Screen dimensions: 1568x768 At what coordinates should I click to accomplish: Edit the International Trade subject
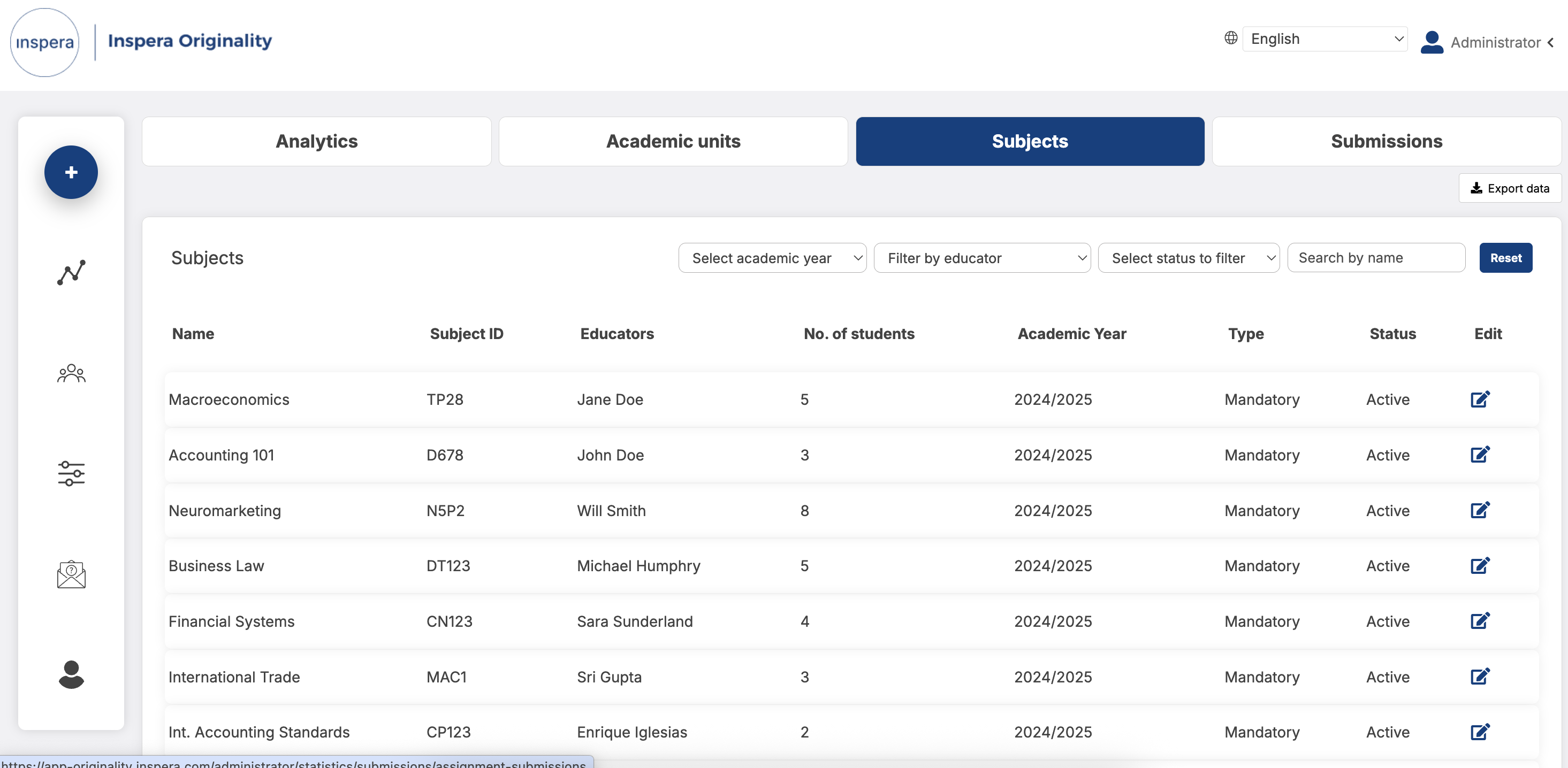point(1480,676)
